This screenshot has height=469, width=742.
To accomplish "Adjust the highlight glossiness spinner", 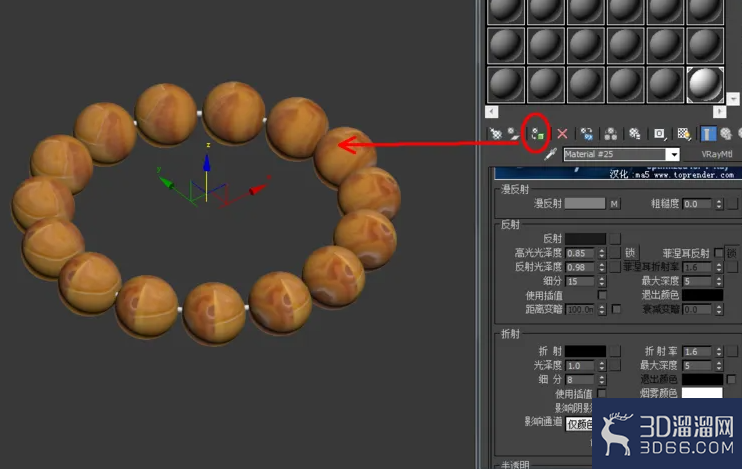I will 601,253.
